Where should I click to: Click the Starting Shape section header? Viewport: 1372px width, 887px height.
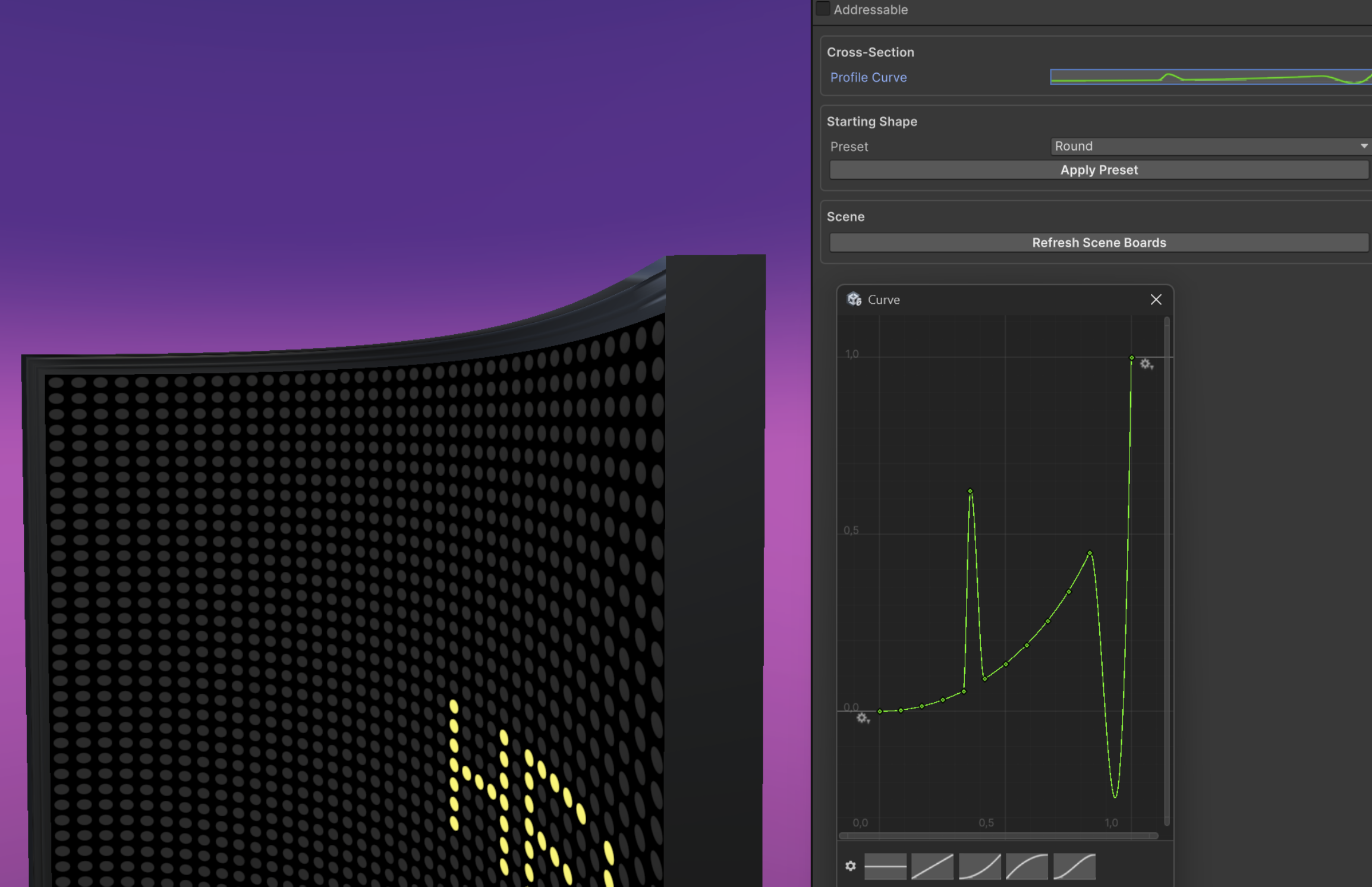[x=872, y=121]
